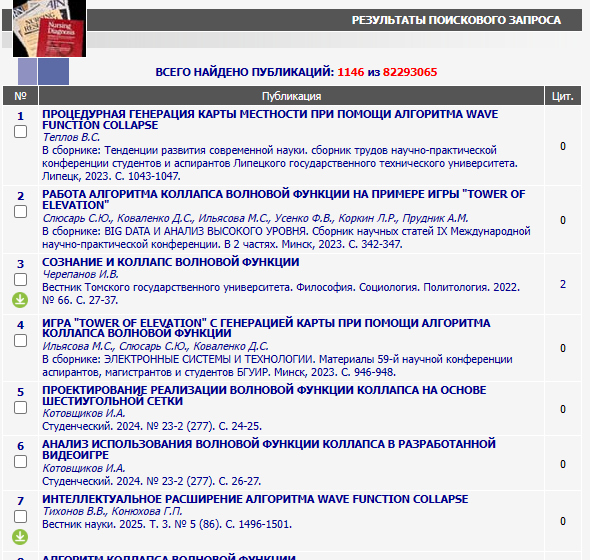Click row number 5 label
Image resolution: width=590 pixels, height=560 pixels.
[x=20, y=392]
